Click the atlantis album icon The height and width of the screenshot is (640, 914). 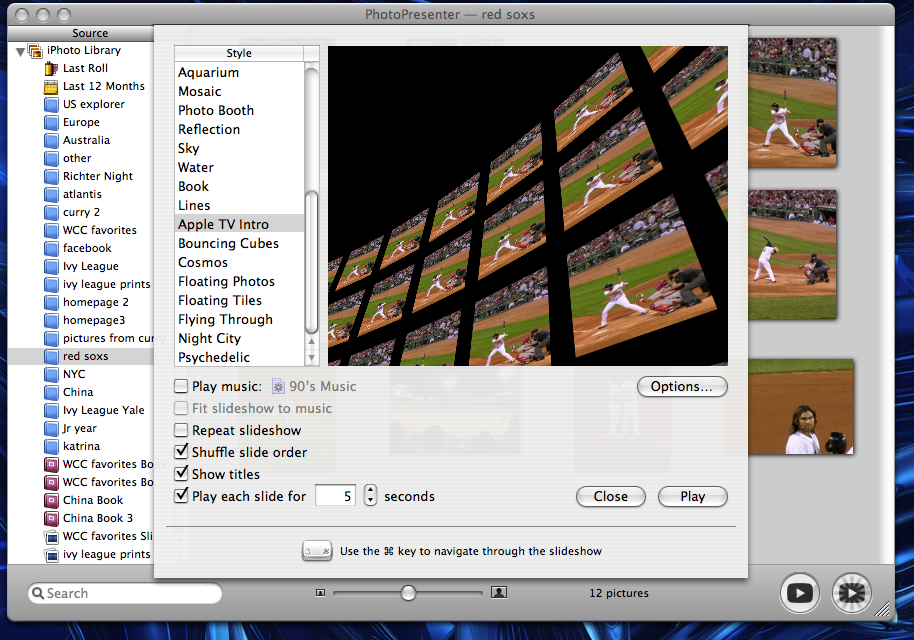click(x=51, y=195)
